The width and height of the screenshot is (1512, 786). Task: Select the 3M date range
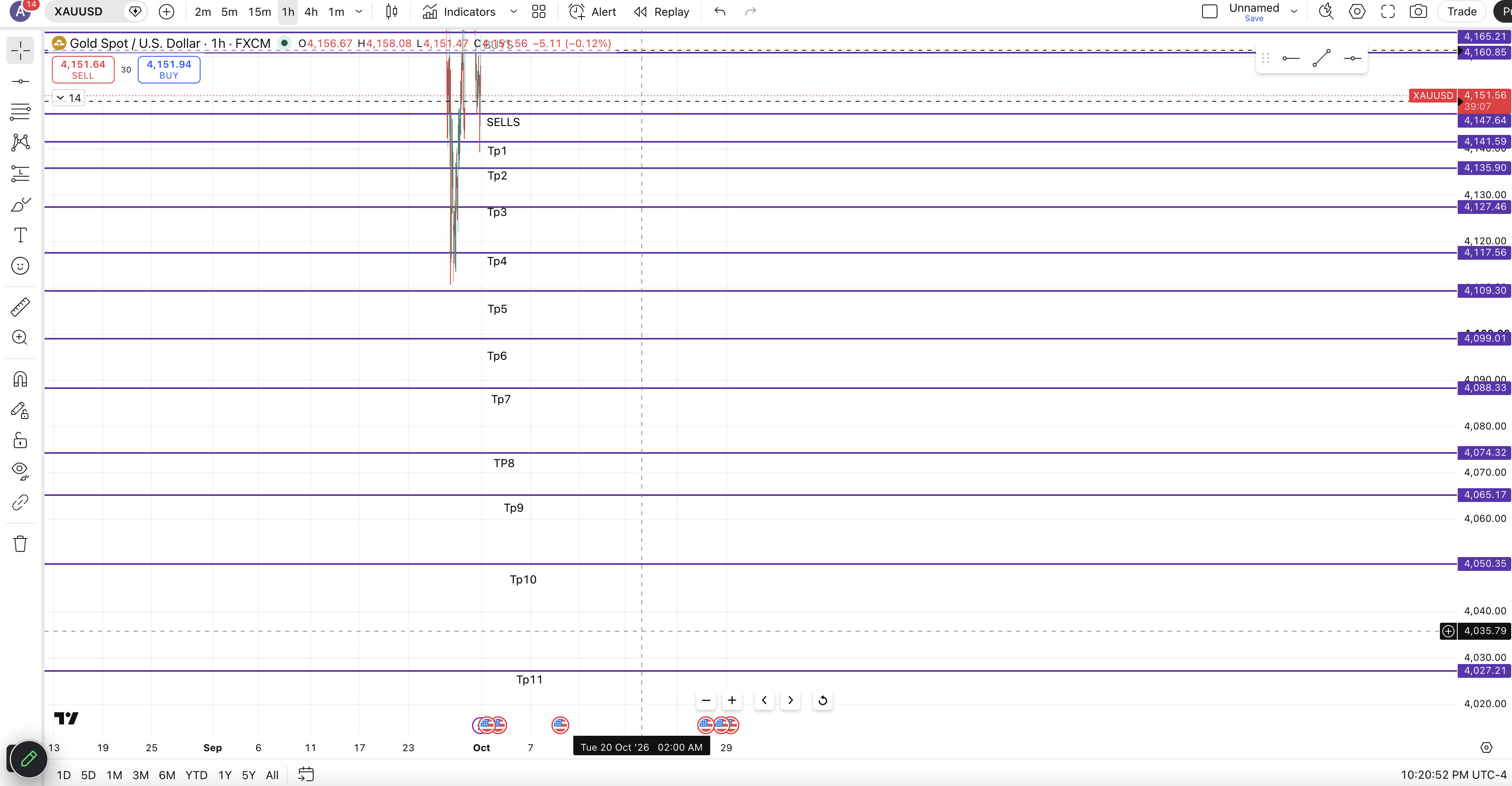click(140, 775)
